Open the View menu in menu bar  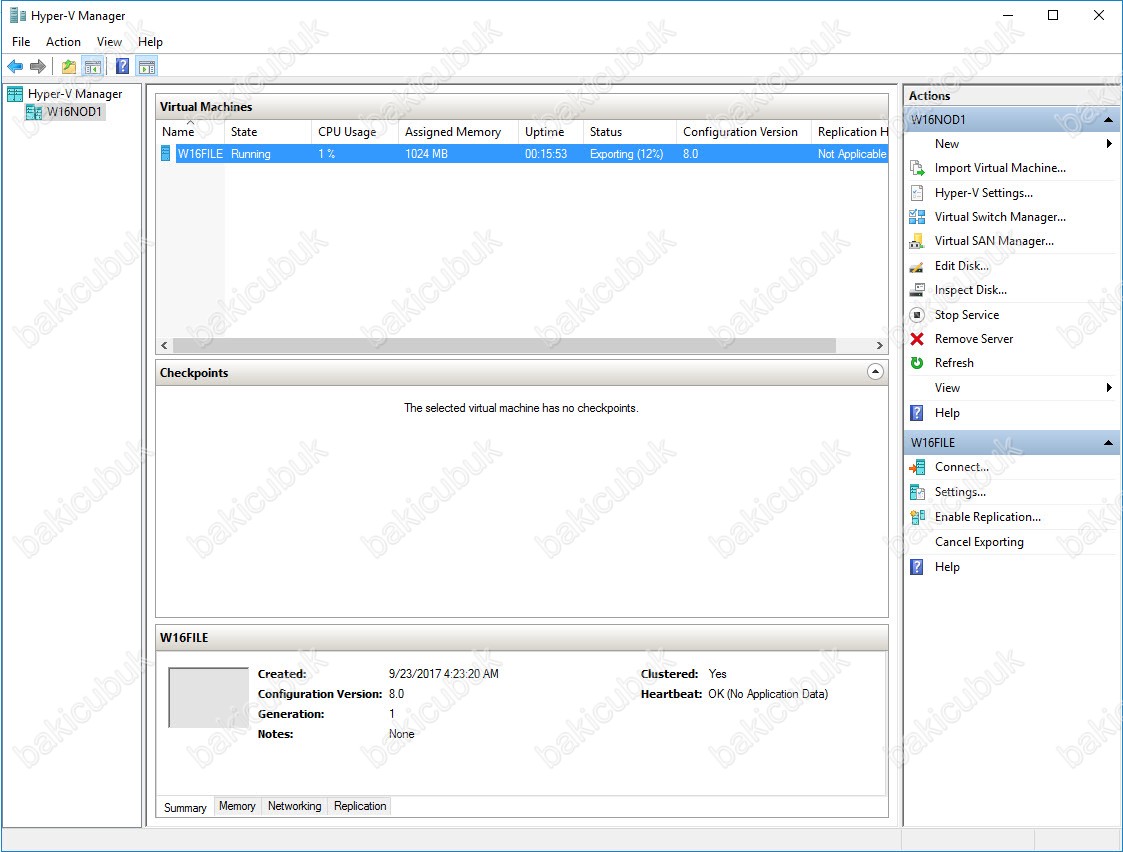tap(110, 42)
